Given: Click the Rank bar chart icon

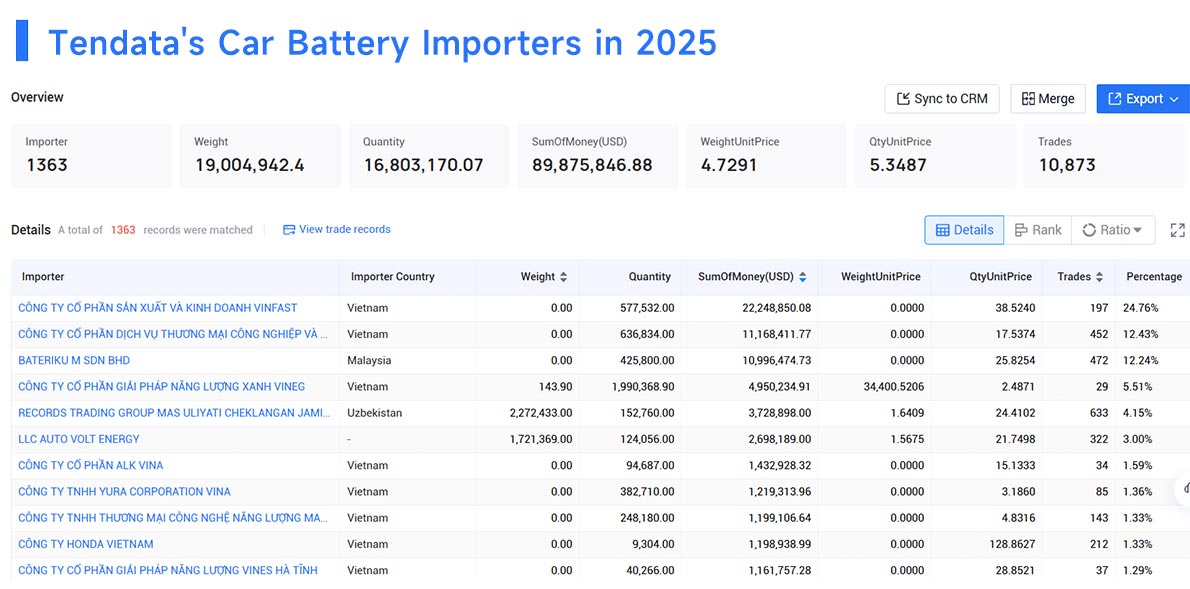Looking at the screenshot, I should pos(1021,230).
